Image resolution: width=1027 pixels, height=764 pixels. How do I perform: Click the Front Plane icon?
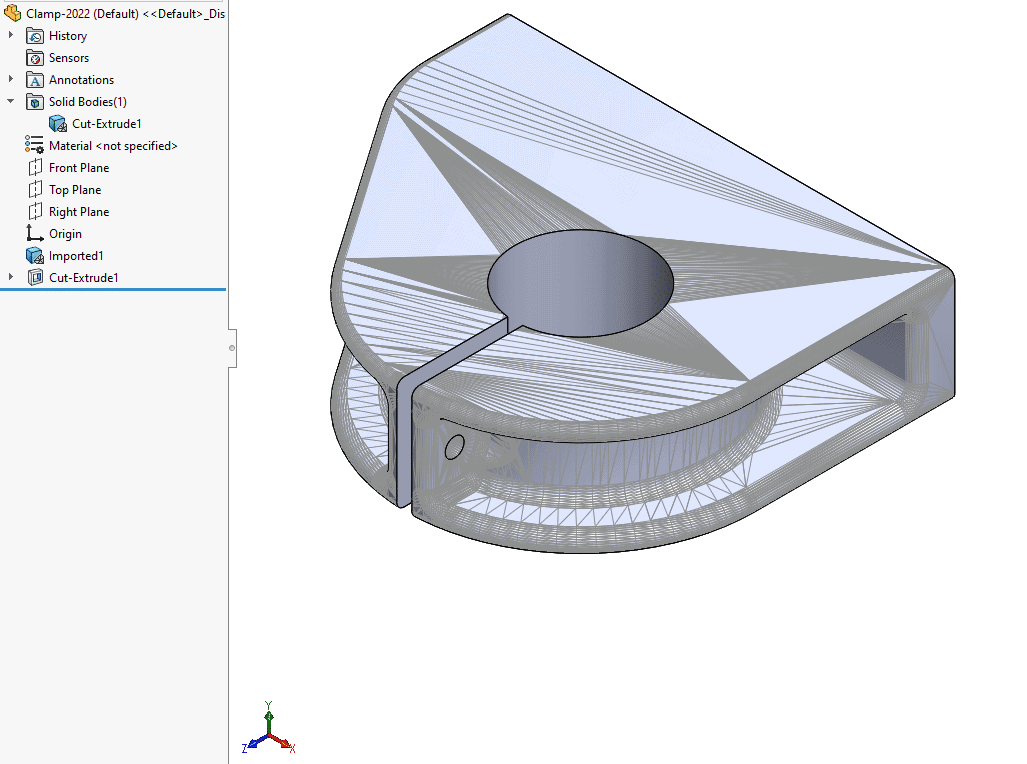(35, 168)
